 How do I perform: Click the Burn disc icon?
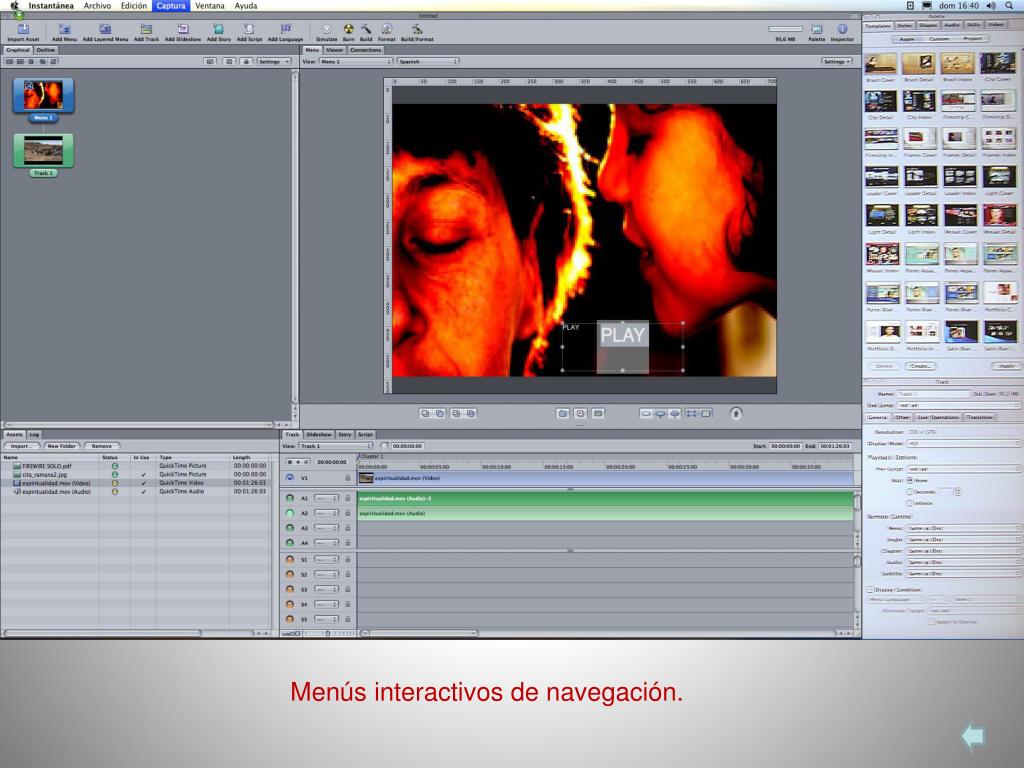pos(349,29)
